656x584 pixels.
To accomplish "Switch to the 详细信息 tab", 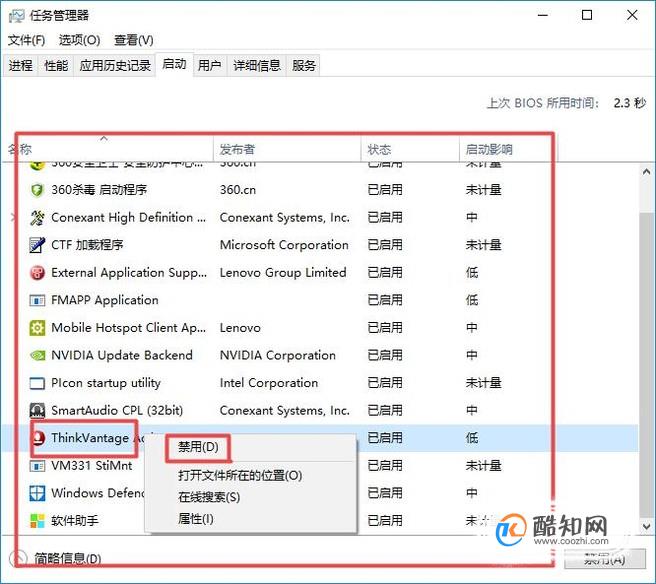I will [x=257, y=66].
